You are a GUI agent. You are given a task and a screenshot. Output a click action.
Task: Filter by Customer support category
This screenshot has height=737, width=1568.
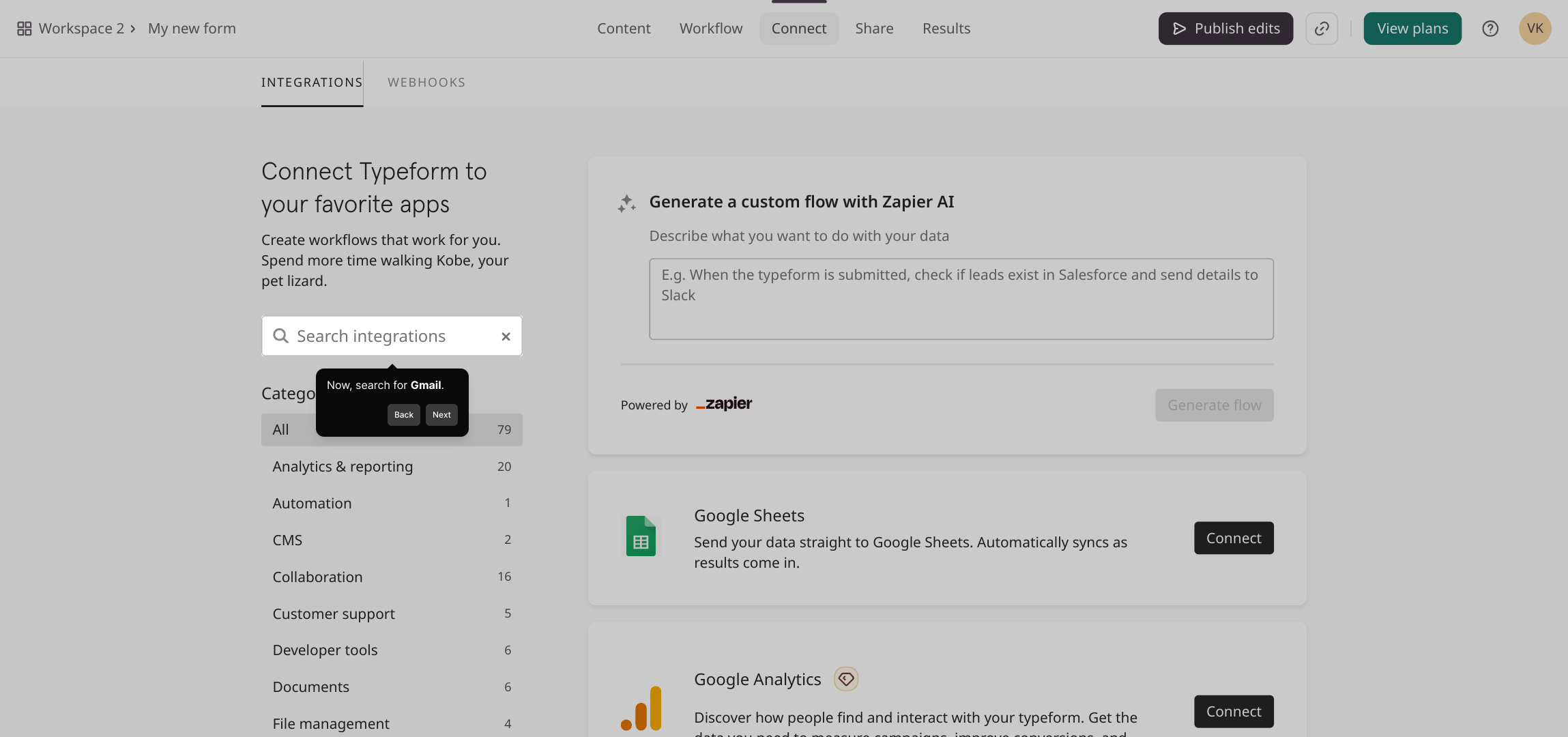[x=392, y=614]
